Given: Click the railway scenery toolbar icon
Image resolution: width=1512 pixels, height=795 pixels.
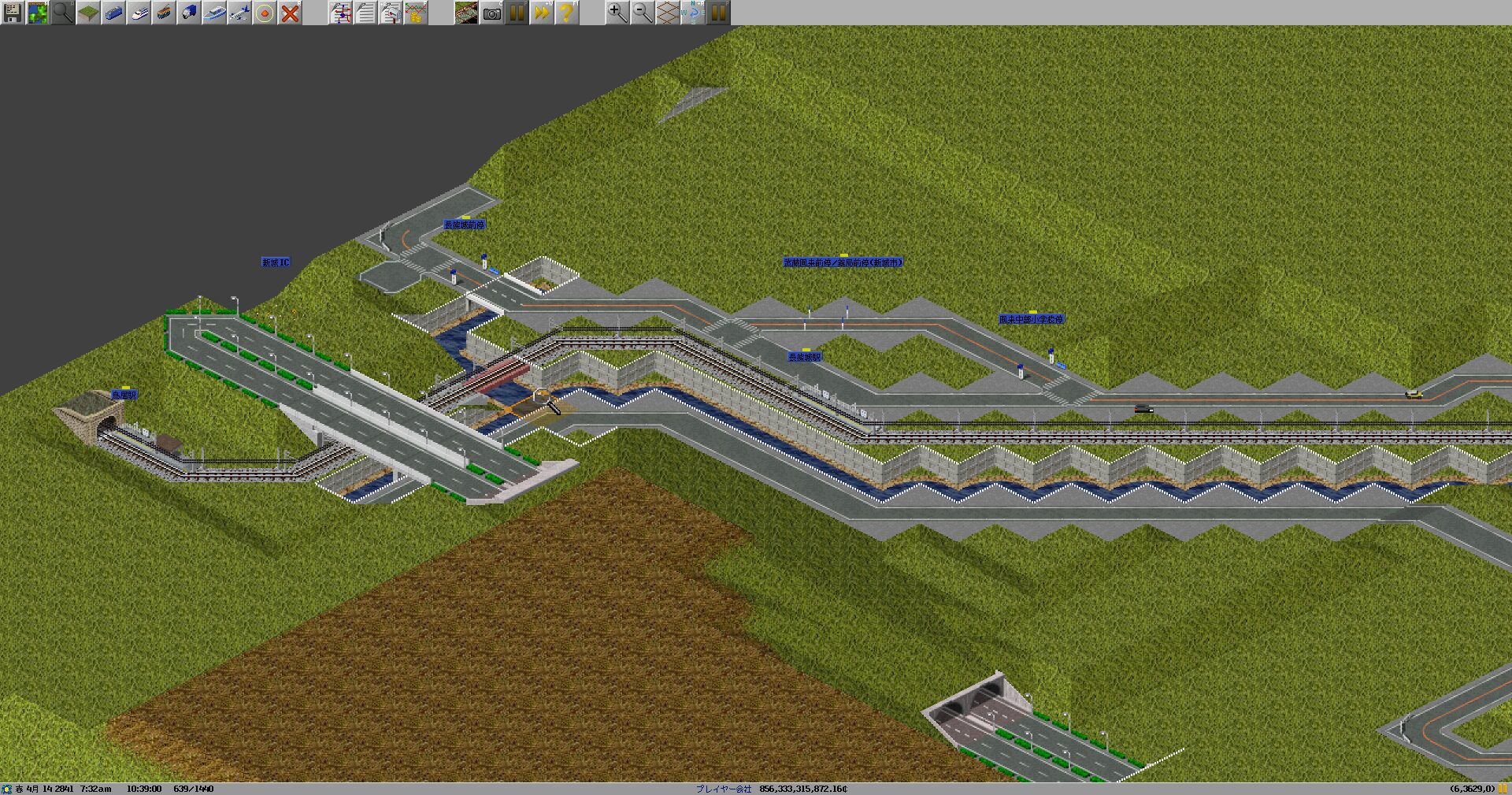Looking at the screenshot, I should [466, 13].
